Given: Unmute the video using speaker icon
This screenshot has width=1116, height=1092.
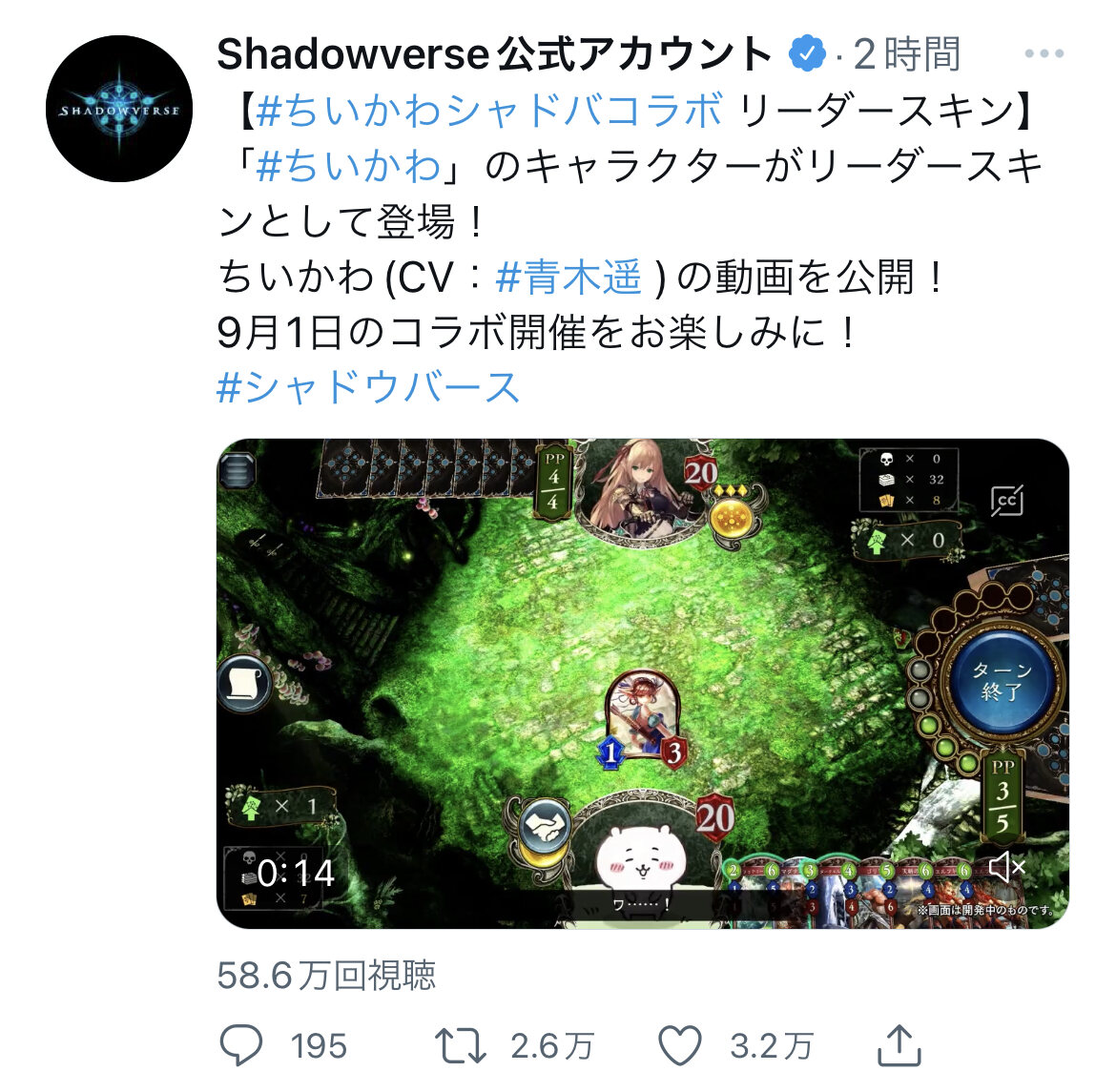Looking at the screenshot, I should [1006, 867].
